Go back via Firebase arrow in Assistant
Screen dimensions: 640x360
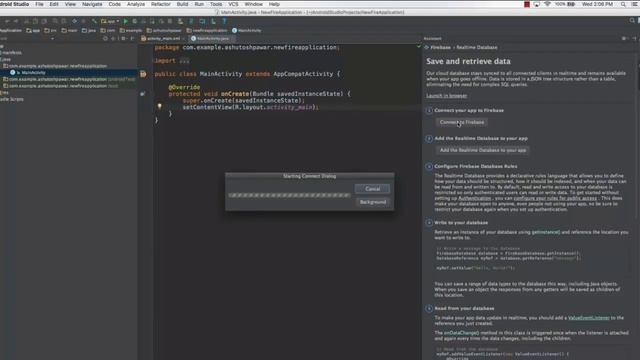[427, 47]
